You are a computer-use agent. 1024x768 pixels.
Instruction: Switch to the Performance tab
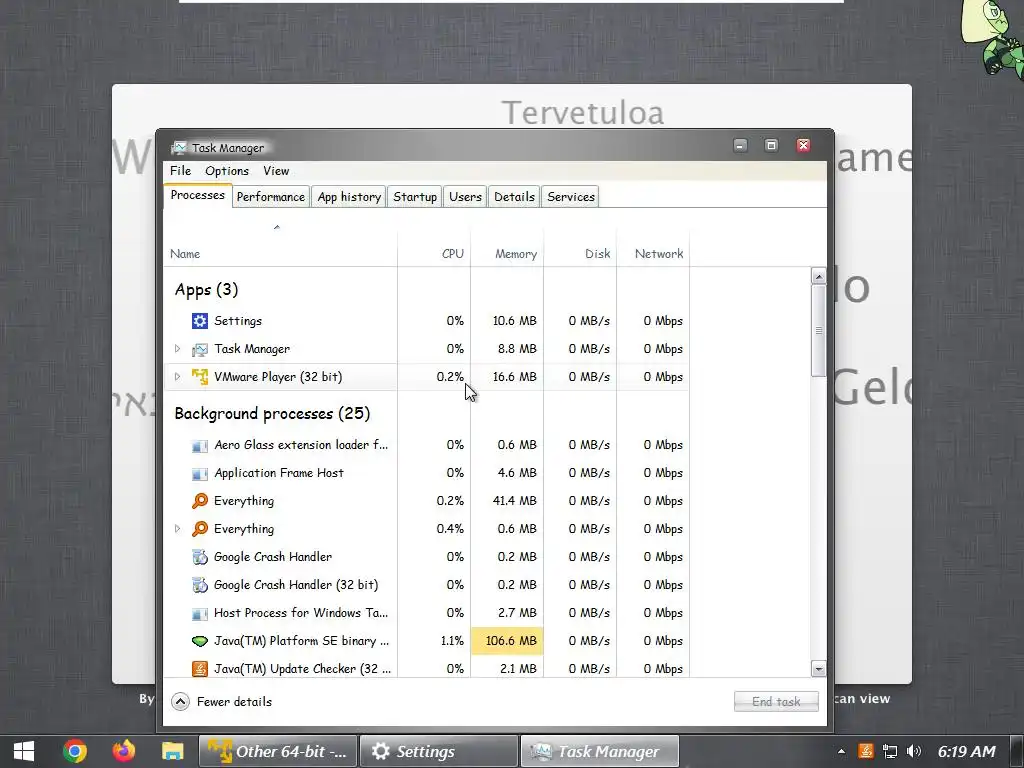(270, 197)
